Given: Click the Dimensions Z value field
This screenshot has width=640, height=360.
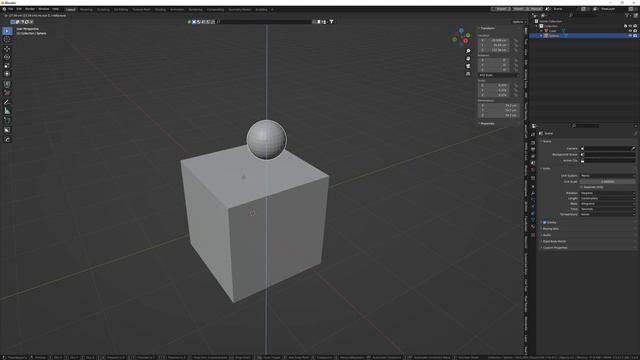Looking at the screenshot, I should [x=498, y=115].
